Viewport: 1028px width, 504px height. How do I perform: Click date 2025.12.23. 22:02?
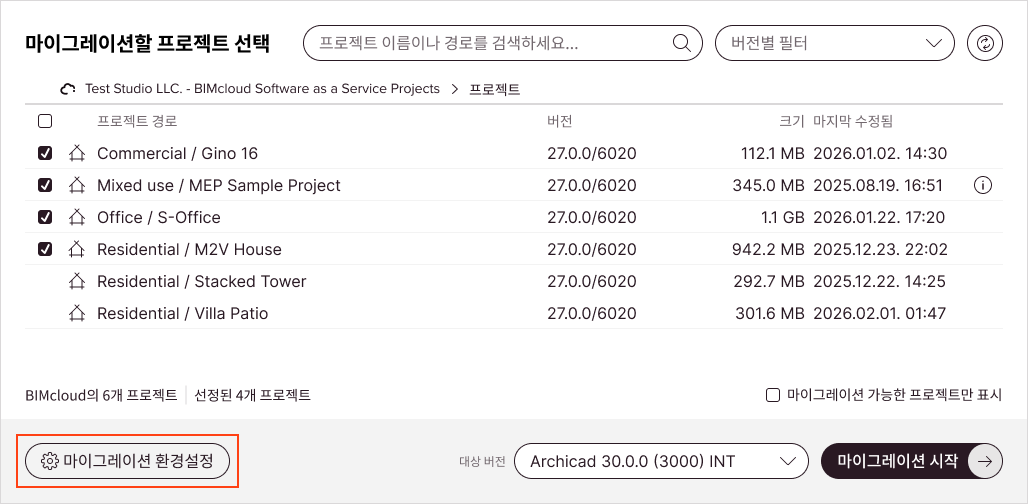click(x=880, y=249)
